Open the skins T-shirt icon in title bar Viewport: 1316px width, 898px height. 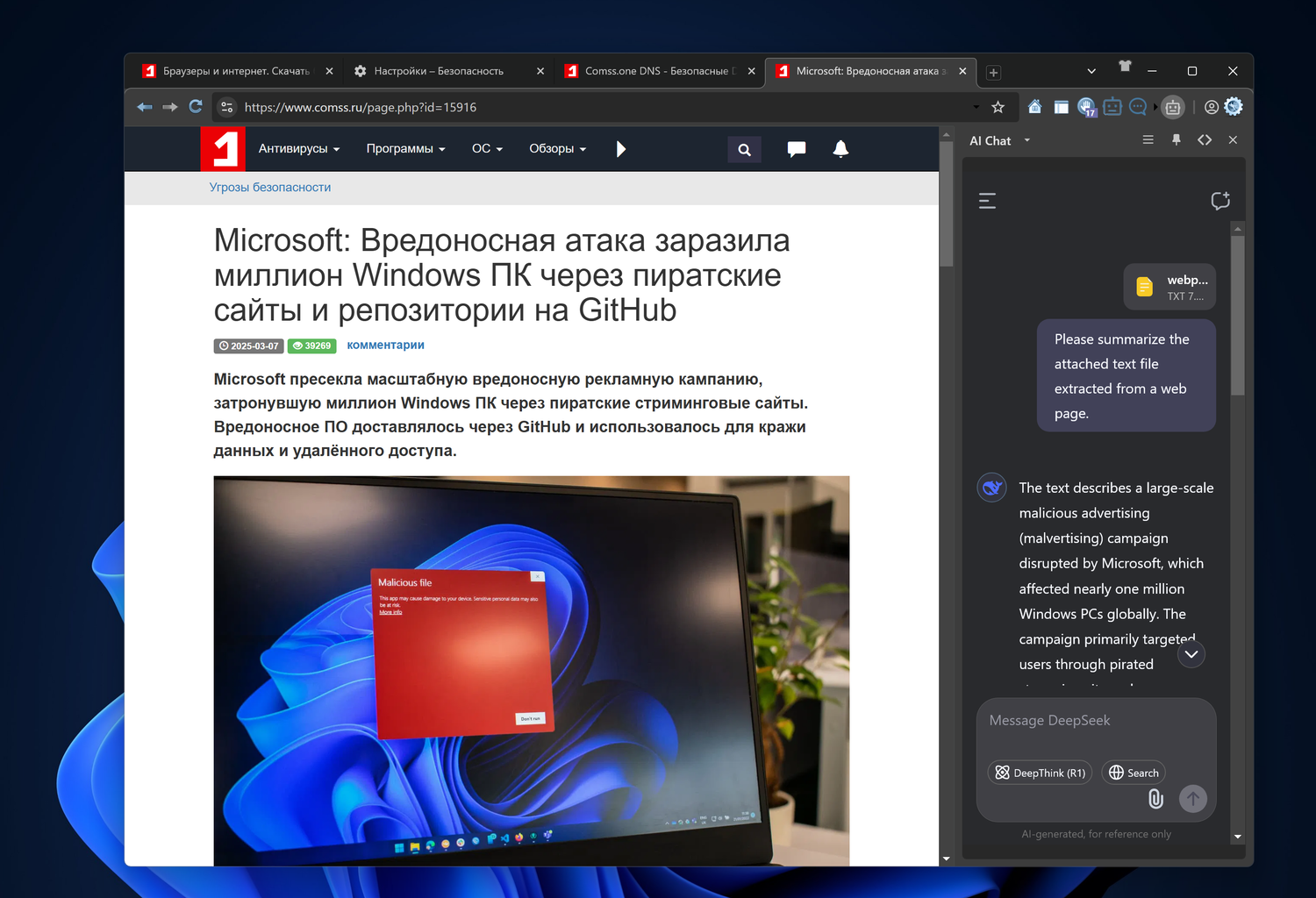1125,67
